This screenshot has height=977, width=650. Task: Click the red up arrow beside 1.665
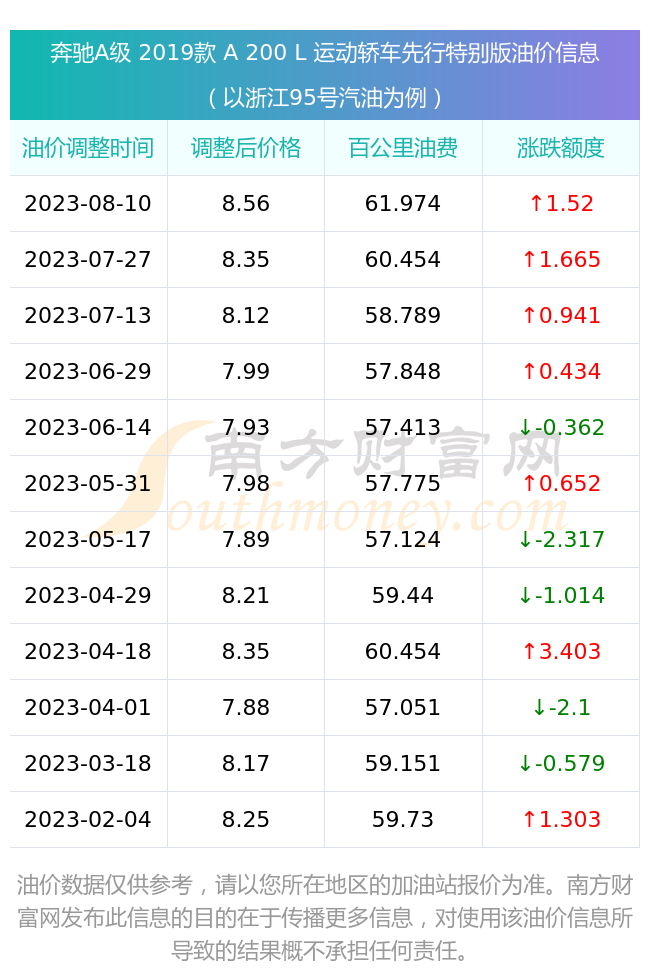tap(529, 259)
